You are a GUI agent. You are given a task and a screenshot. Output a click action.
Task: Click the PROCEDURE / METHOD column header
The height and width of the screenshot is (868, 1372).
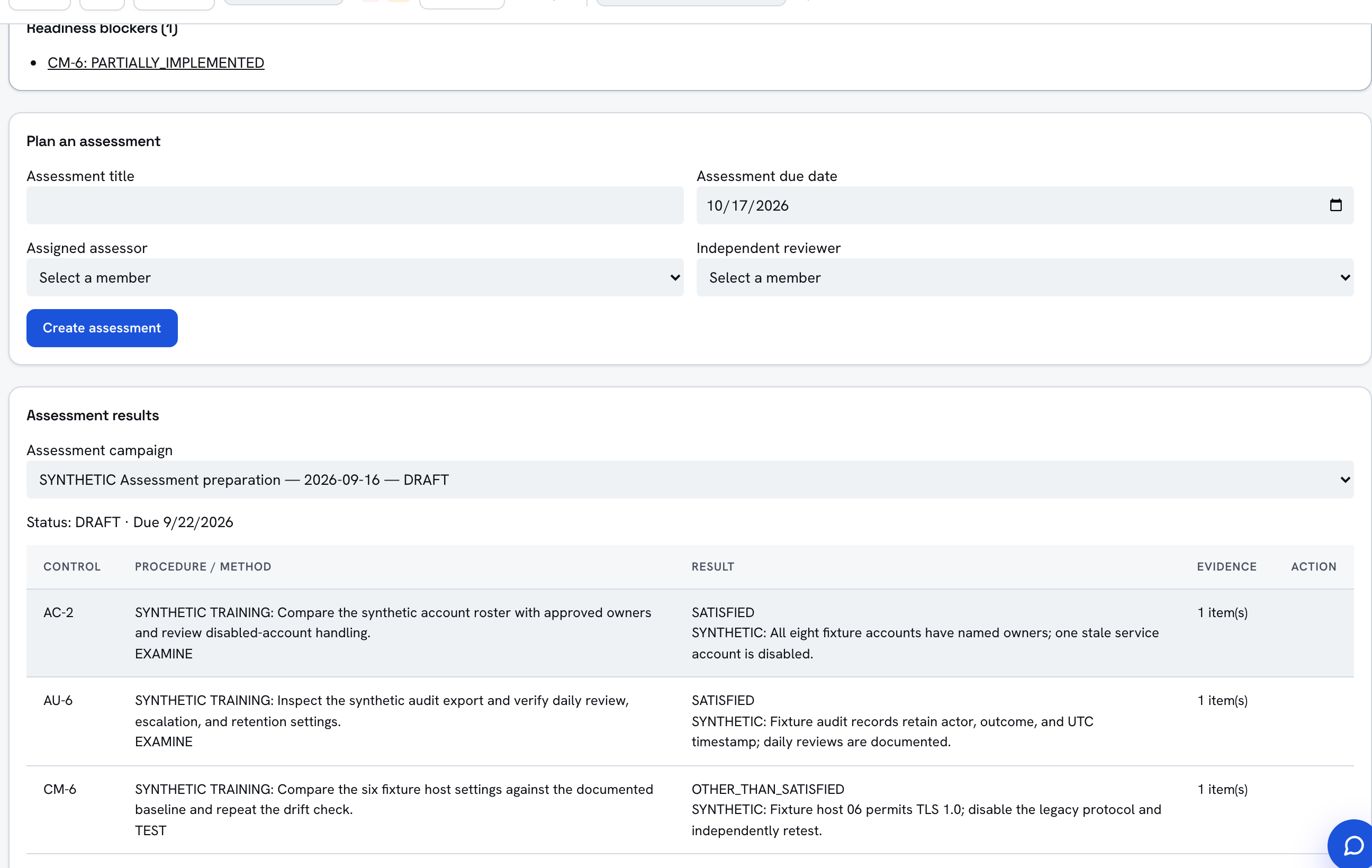pyautogui.click(x=203, y=567)
